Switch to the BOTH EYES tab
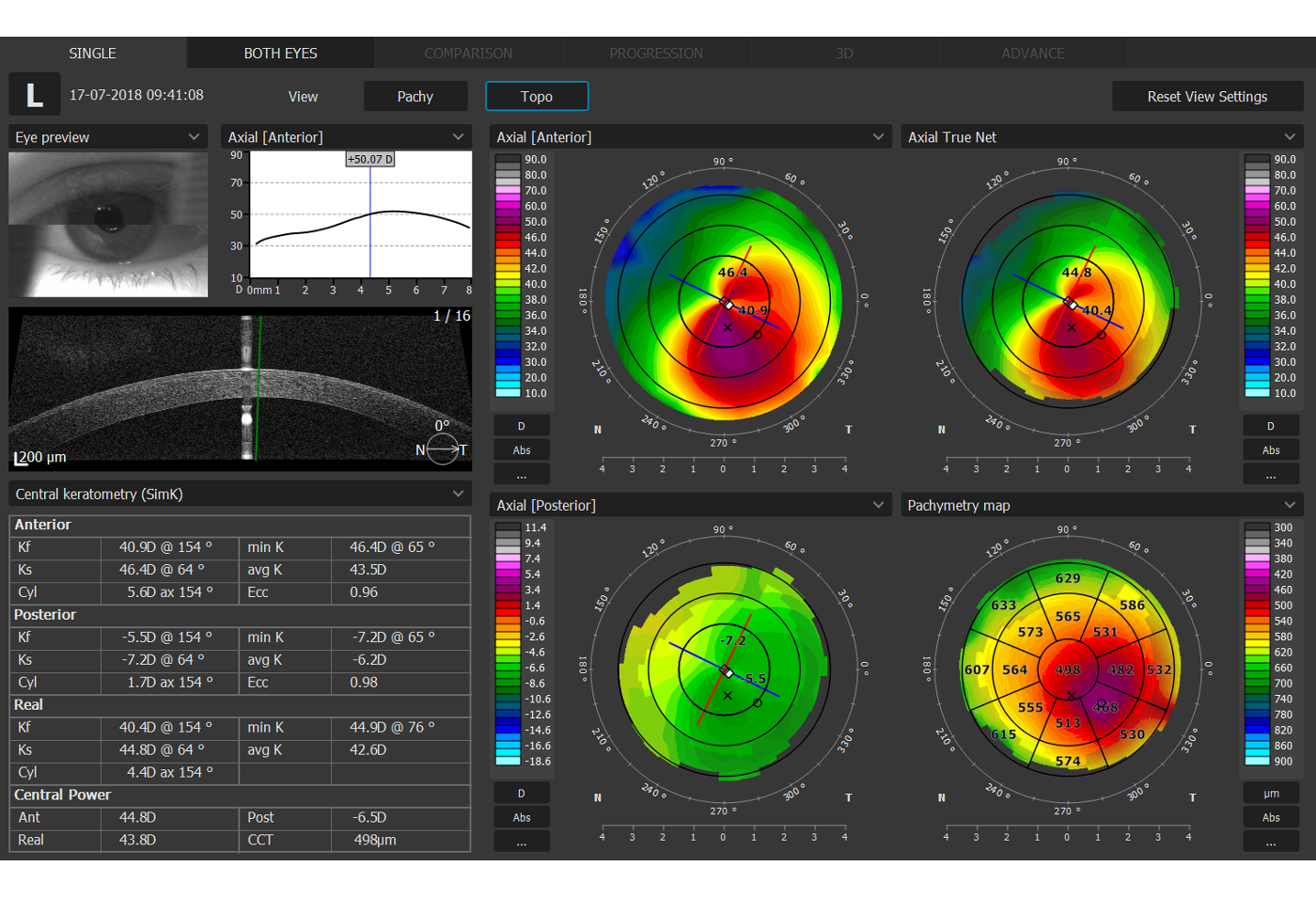Screen dimensions: 1316x898 click(280, 54)
